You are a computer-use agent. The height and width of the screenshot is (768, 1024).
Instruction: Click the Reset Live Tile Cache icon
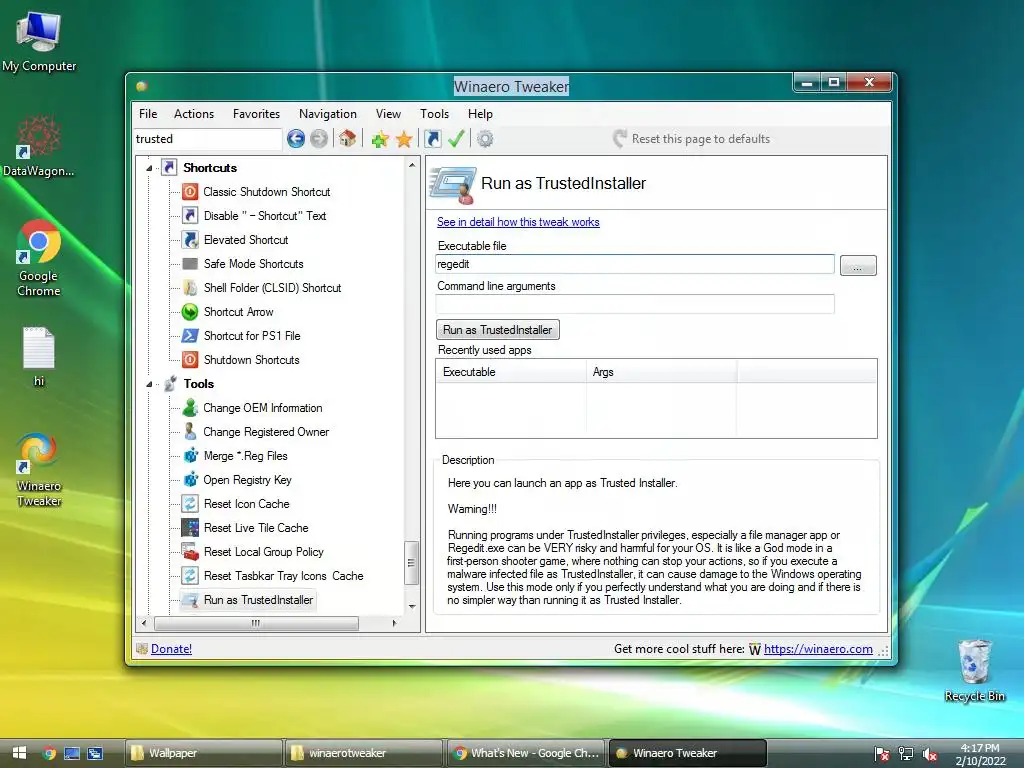(190, 528)
